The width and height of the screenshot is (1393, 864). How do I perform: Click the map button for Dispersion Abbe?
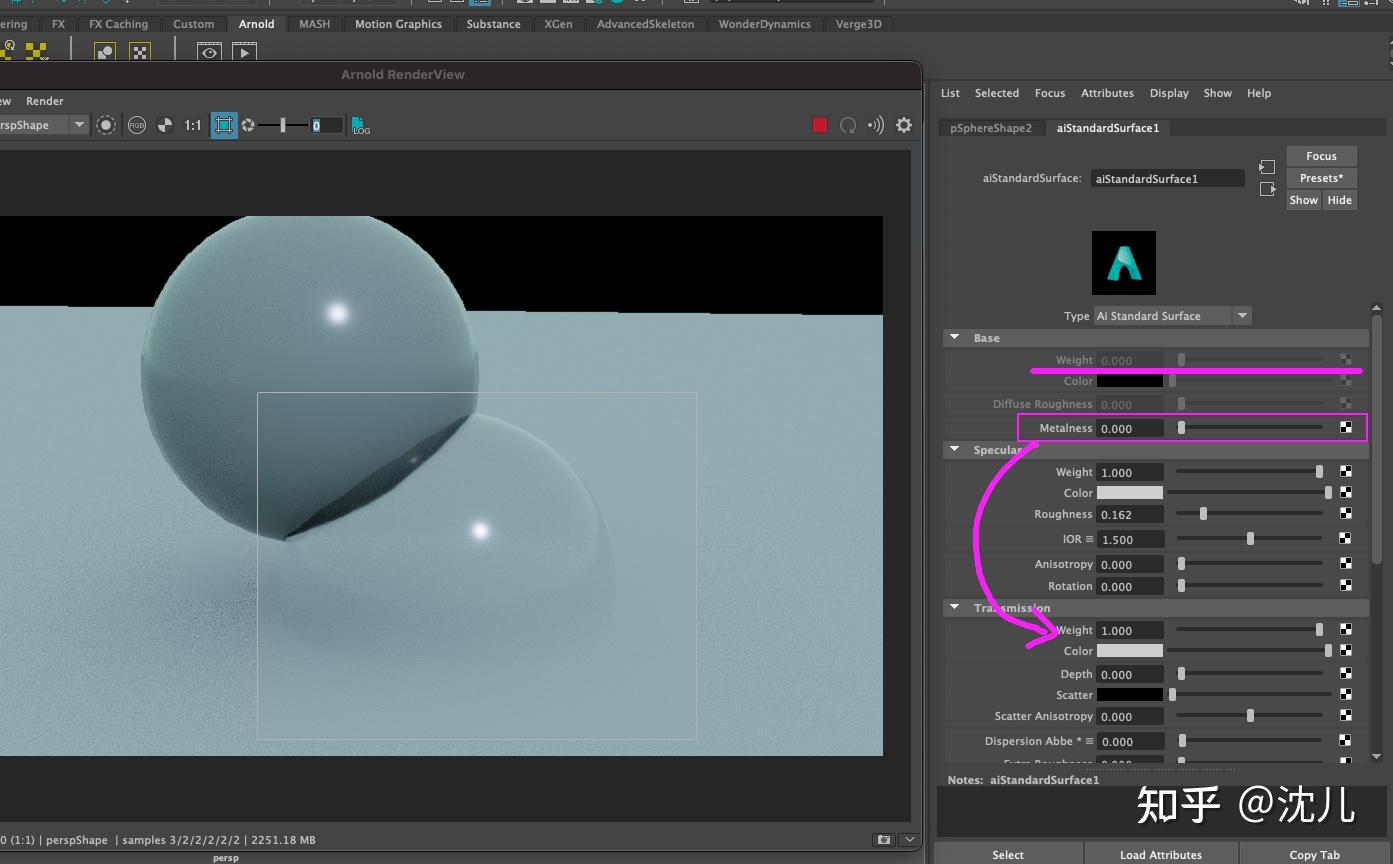(1346, 741)
